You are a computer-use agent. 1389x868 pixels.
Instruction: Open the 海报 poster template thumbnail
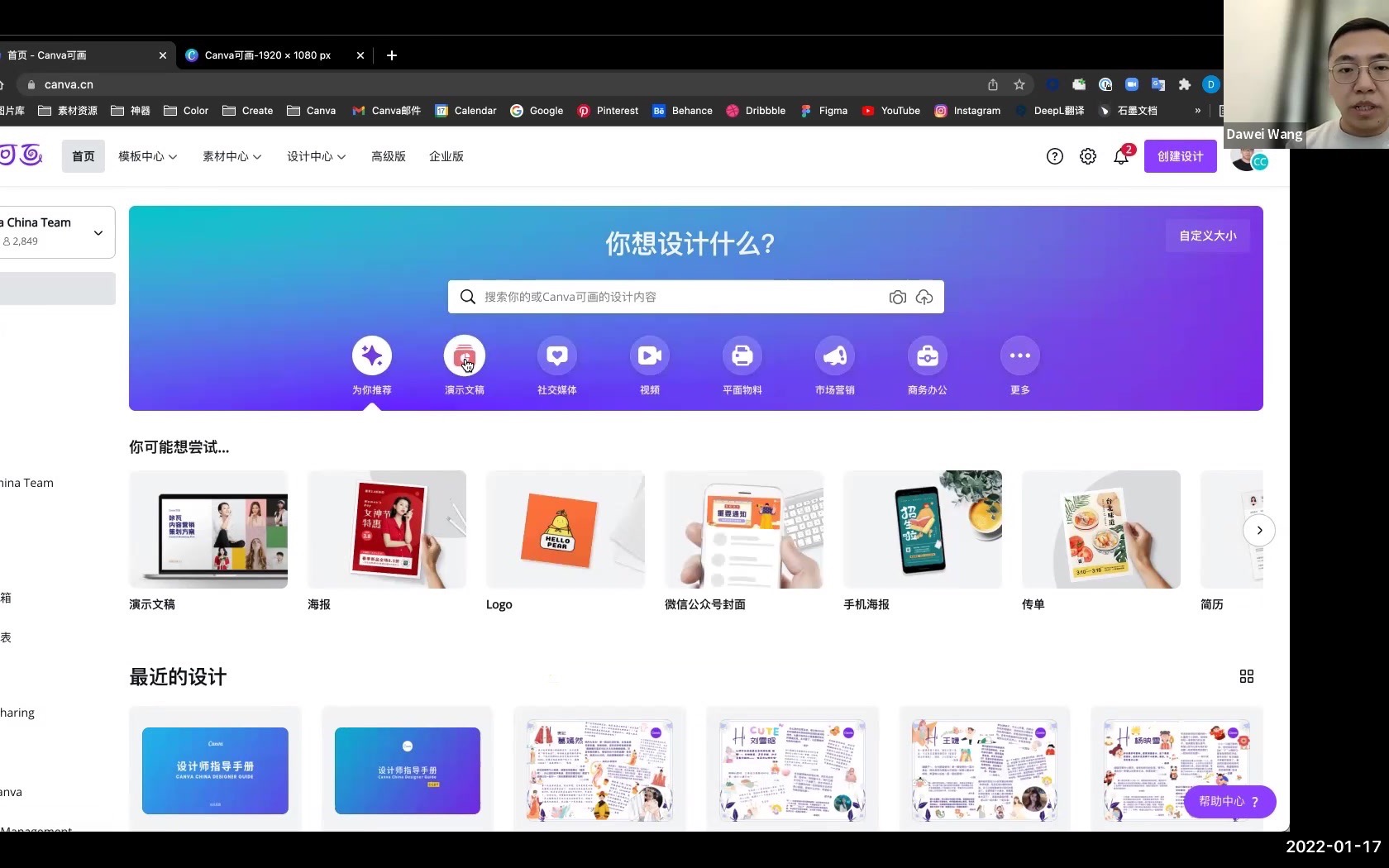point(387,529)
